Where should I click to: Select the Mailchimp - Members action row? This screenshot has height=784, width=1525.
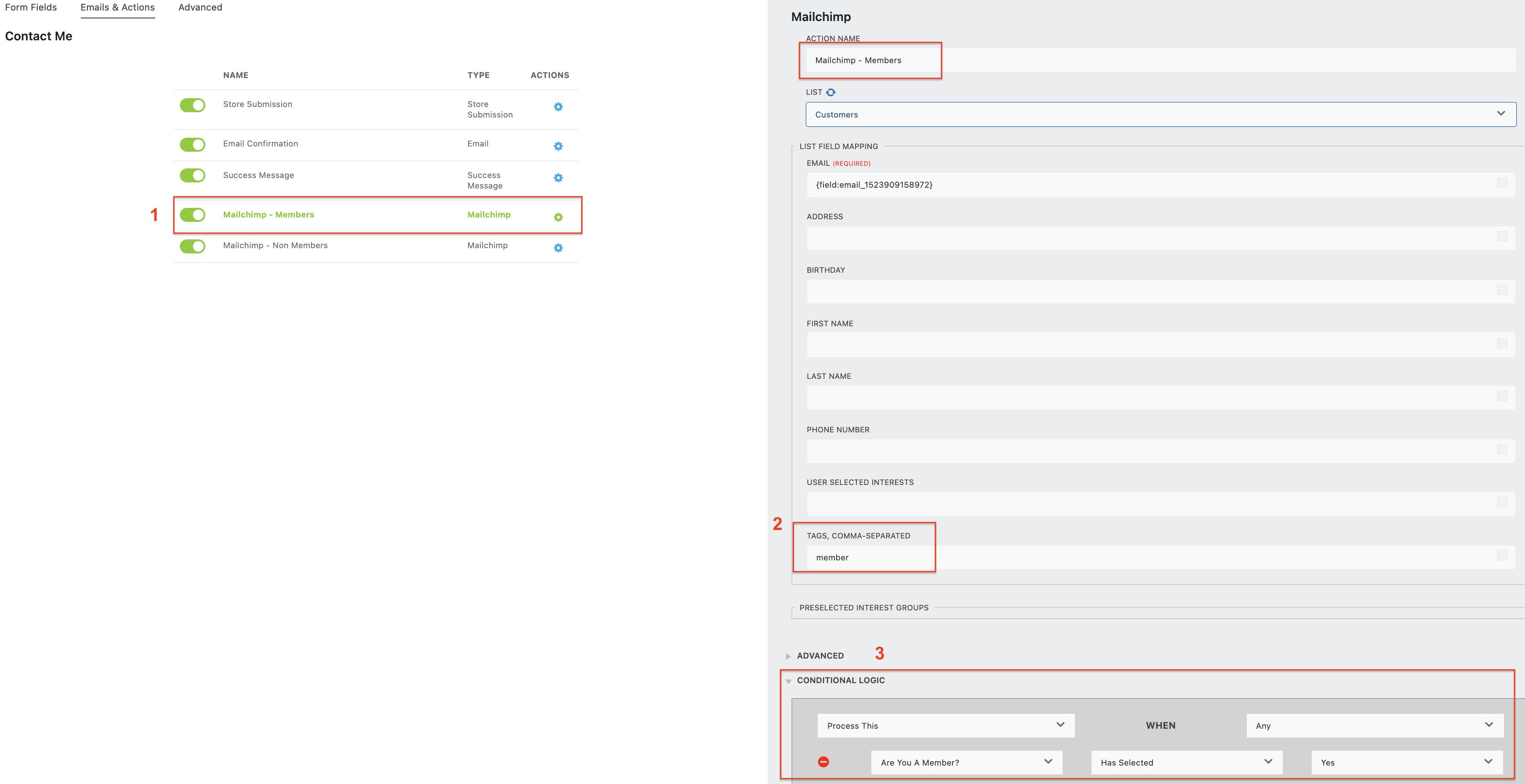pyautogui.click(x=268, y=215)
